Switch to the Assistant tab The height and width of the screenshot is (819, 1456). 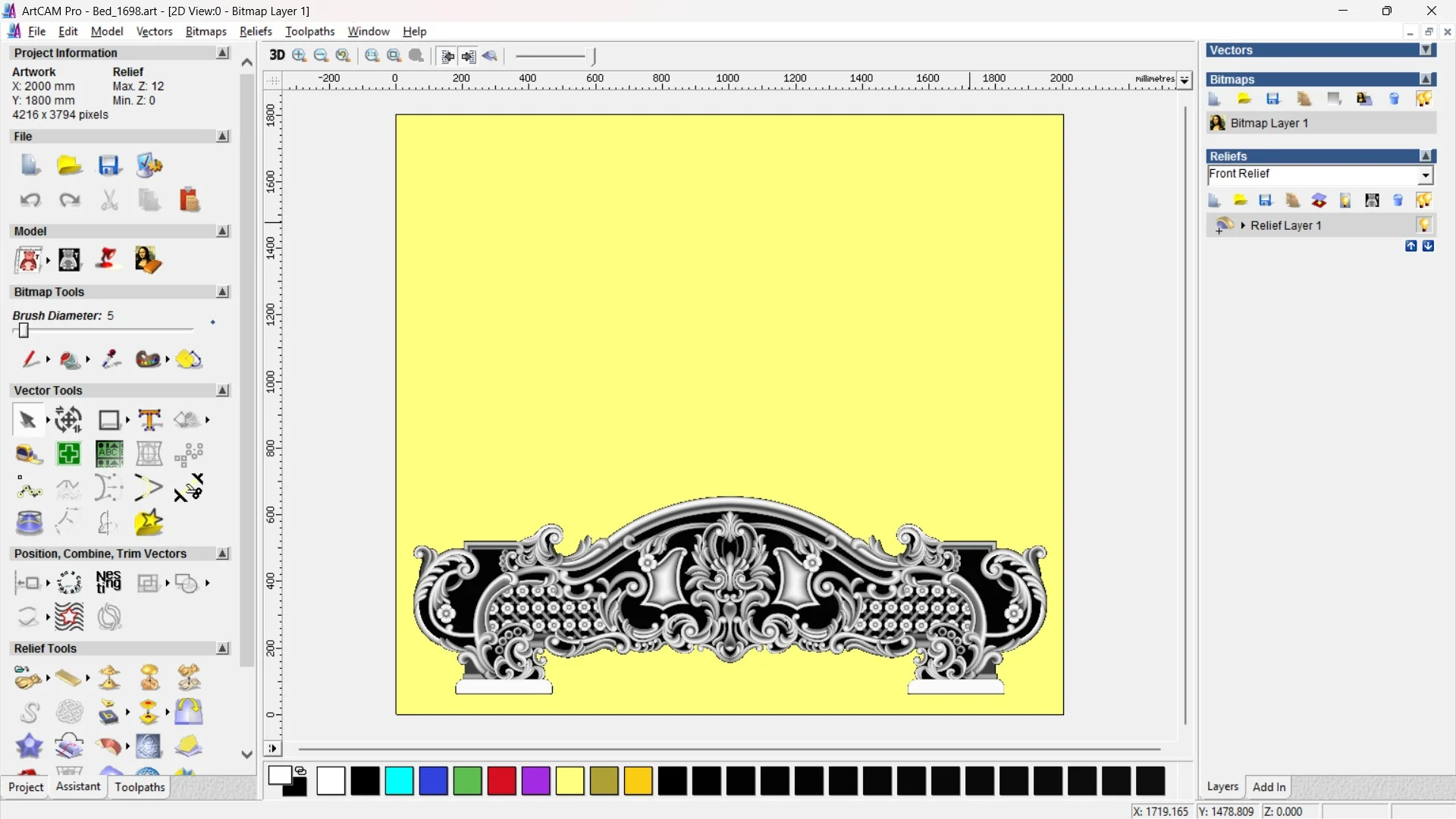[x=77, y=786]
